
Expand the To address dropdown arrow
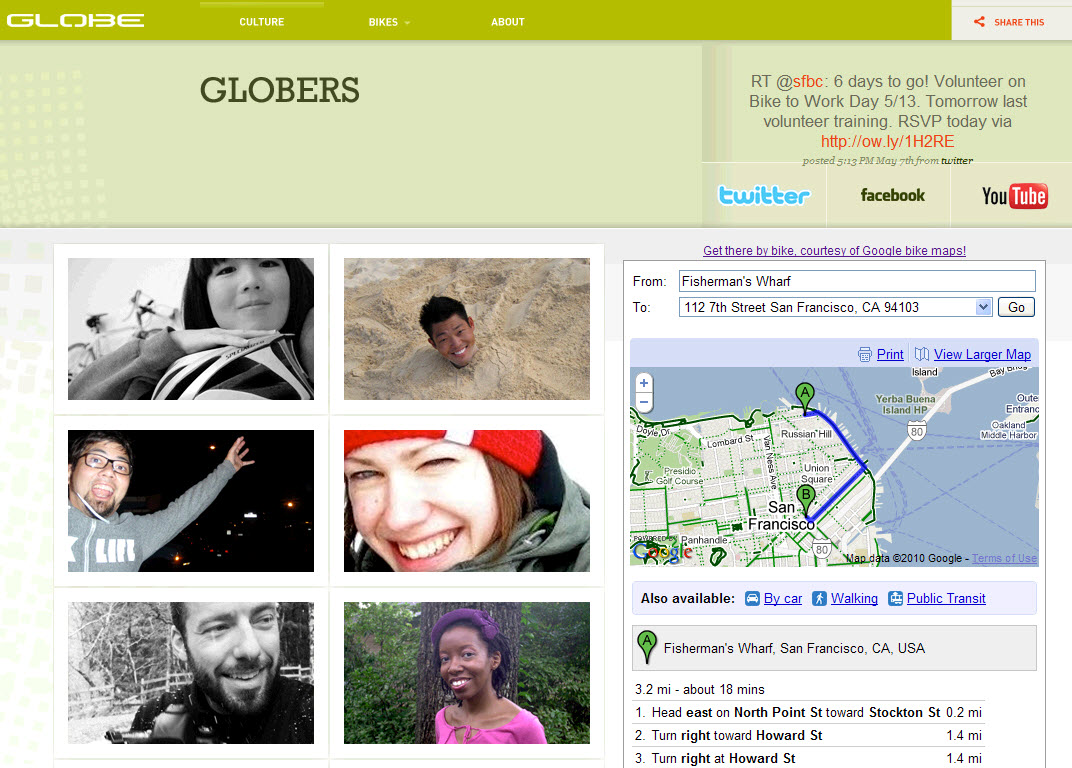[983, 307]
